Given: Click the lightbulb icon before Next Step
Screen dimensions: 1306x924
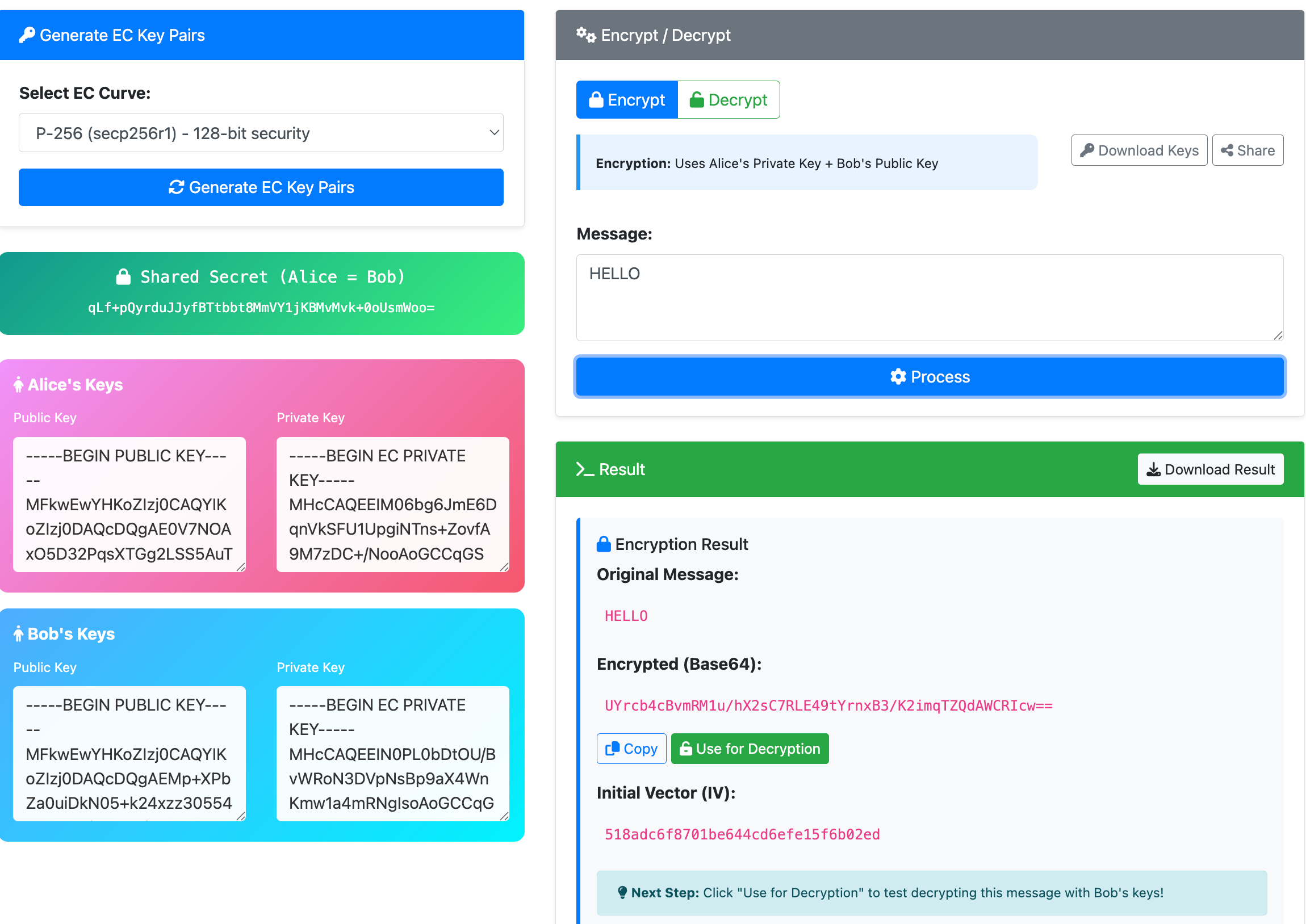Looking at the screenshot, I should pos(622,892).
